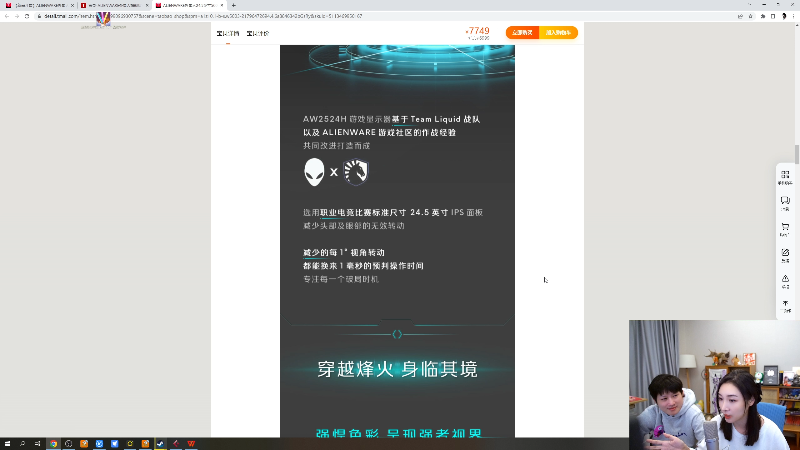Go back to previous page

coord(7,16)
